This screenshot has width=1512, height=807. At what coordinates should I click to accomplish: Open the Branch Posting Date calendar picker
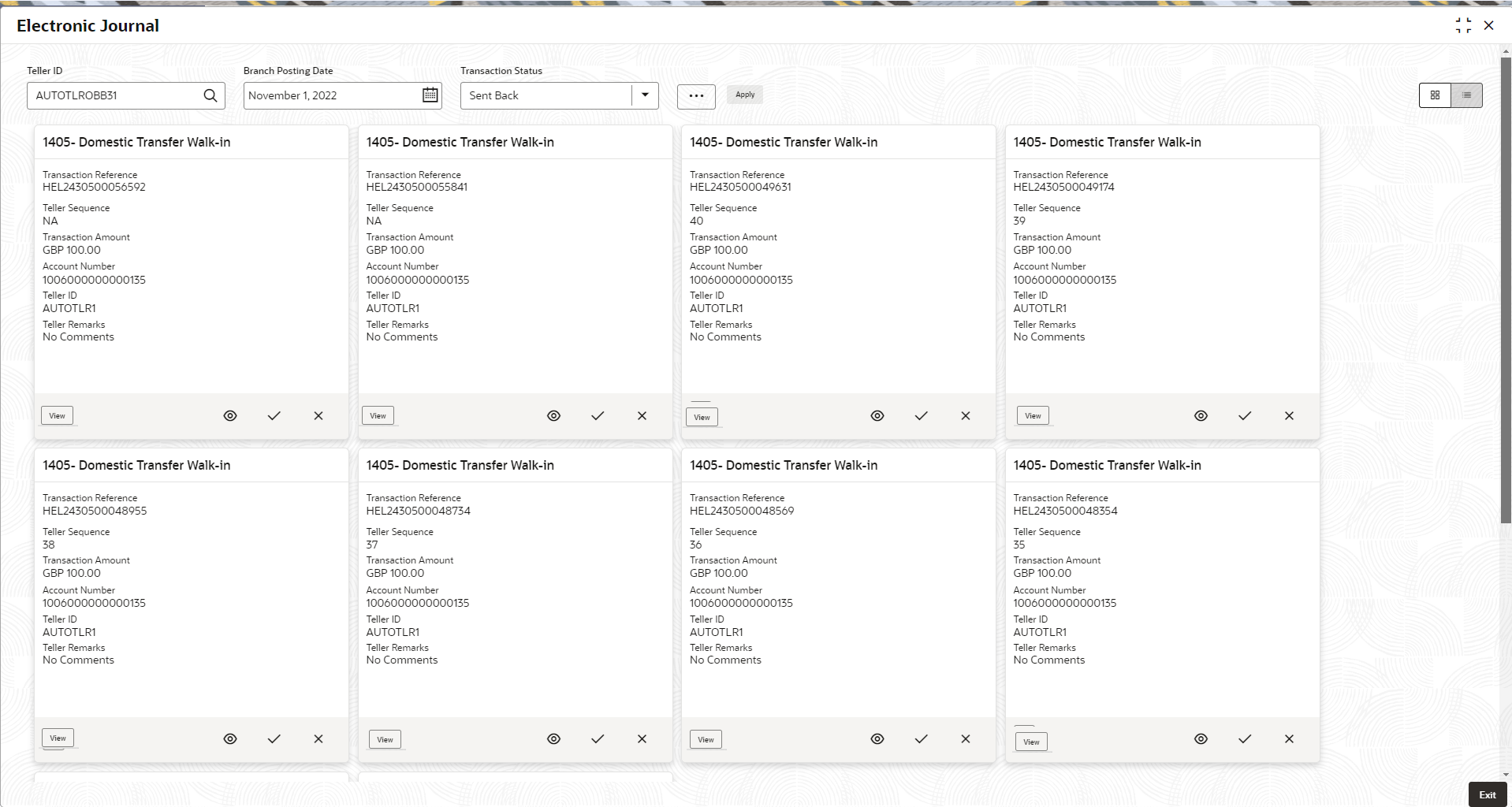[430, 95]
